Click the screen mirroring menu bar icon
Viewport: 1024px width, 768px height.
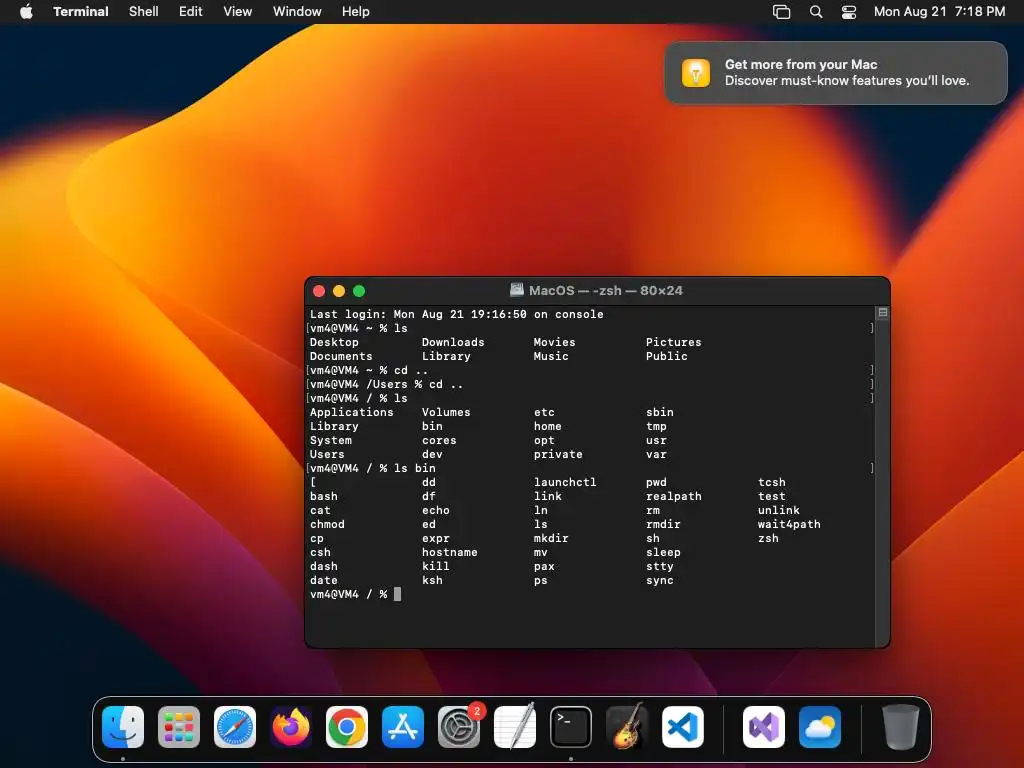pos(781,12)
